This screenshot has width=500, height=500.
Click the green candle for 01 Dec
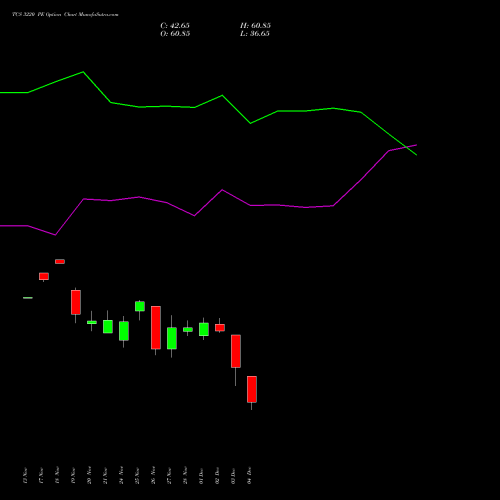[204, 329]
